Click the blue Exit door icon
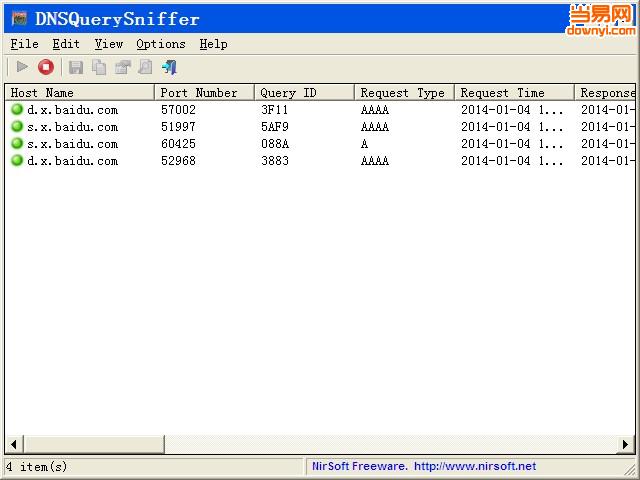Viewport: 640px width, 480px height. tap(169, 67)
